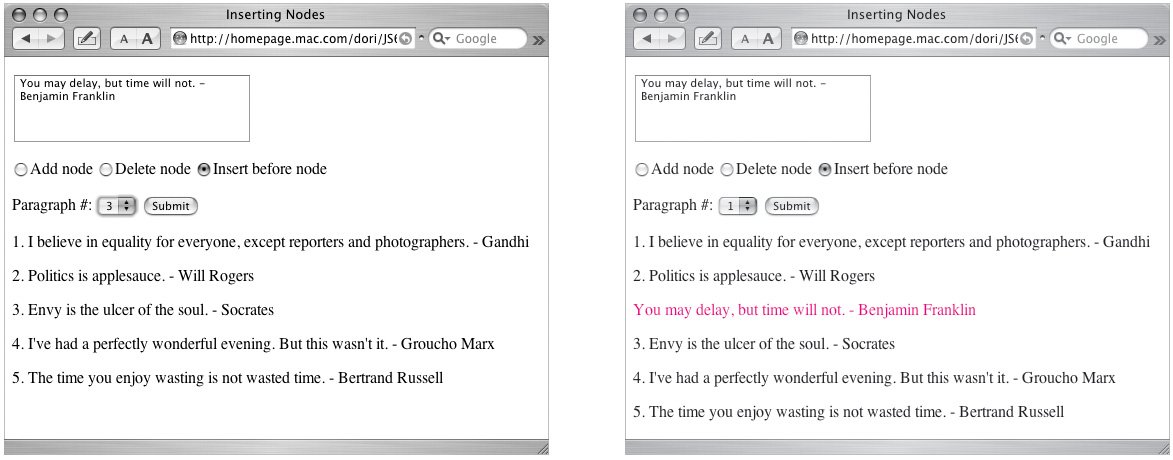This screenshot has width=1173, height=460.
Task: Focus the Google search field in left window
Action: coord(478,39)
